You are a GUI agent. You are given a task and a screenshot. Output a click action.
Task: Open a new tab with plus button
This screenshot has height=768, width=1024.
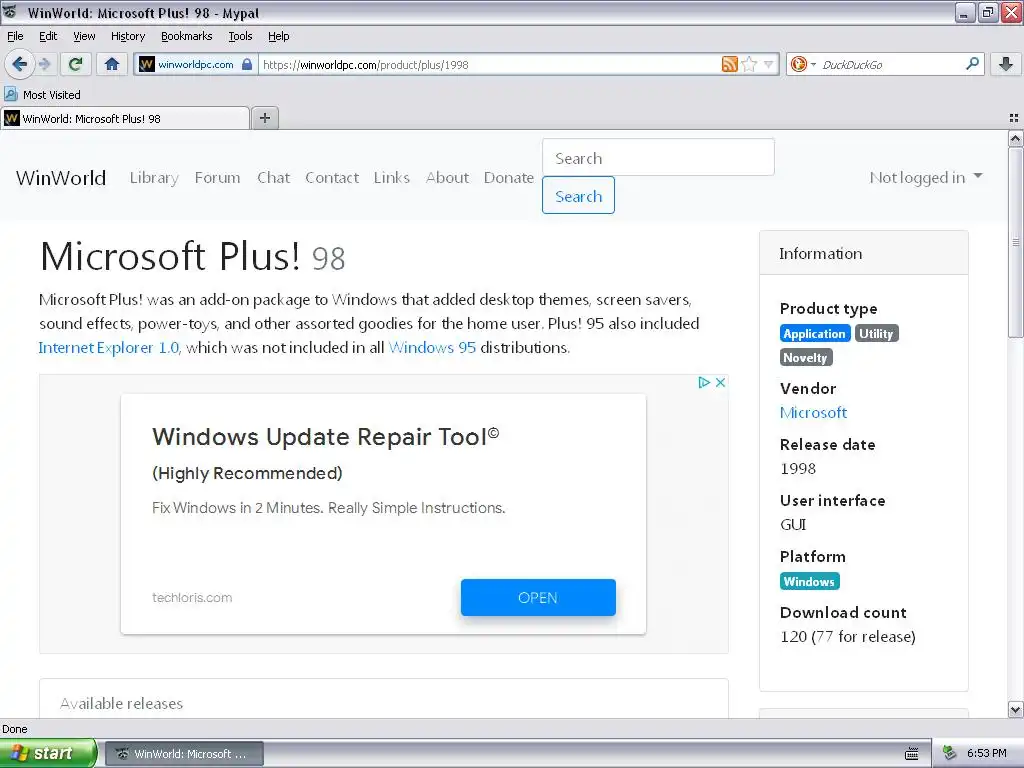tap(264, 118)
